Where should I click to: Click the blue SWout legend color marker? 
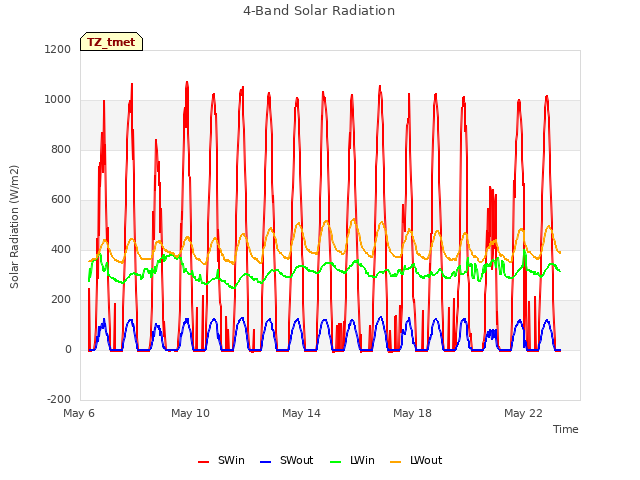(x=265, y=462)
